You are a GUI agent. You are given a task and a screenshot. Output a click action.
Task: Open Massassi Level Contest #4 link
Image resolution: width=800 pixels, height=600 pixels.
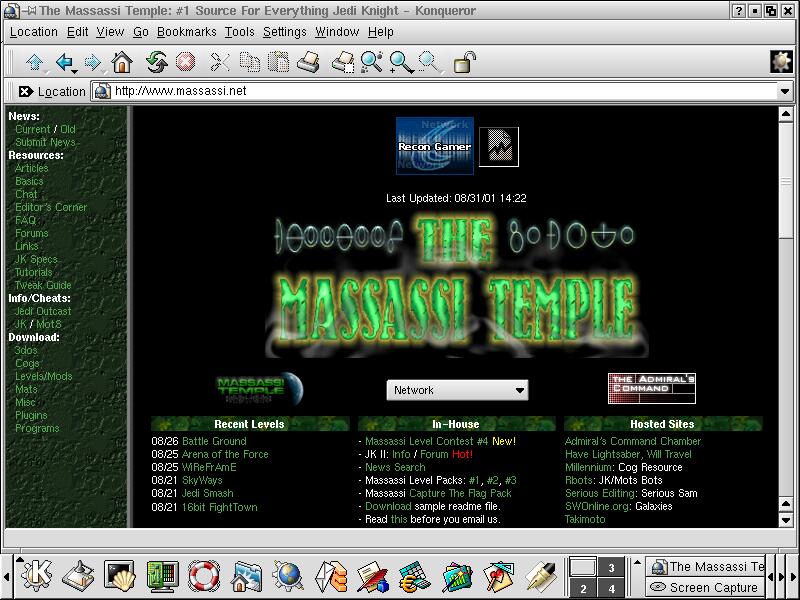coord(427,441)
